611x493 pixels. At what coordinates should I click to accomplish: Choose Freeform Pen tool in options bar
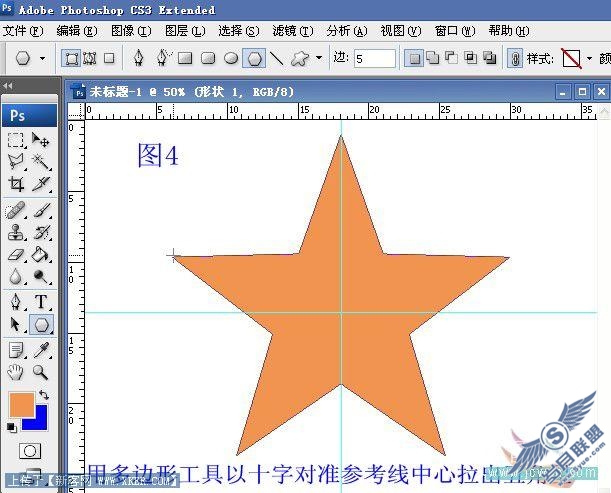pos(163,58)
